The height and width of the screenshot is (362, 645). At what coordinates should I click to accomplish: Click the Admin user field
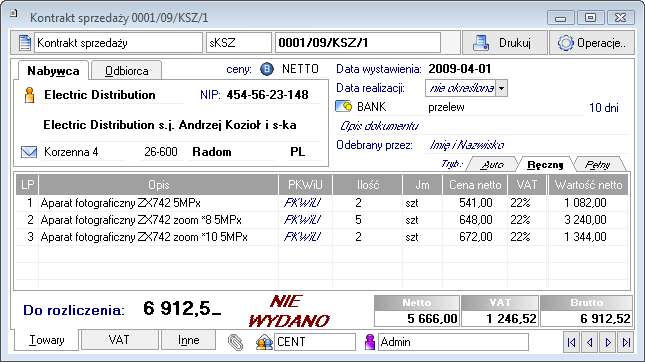click(x=453, y=342)
